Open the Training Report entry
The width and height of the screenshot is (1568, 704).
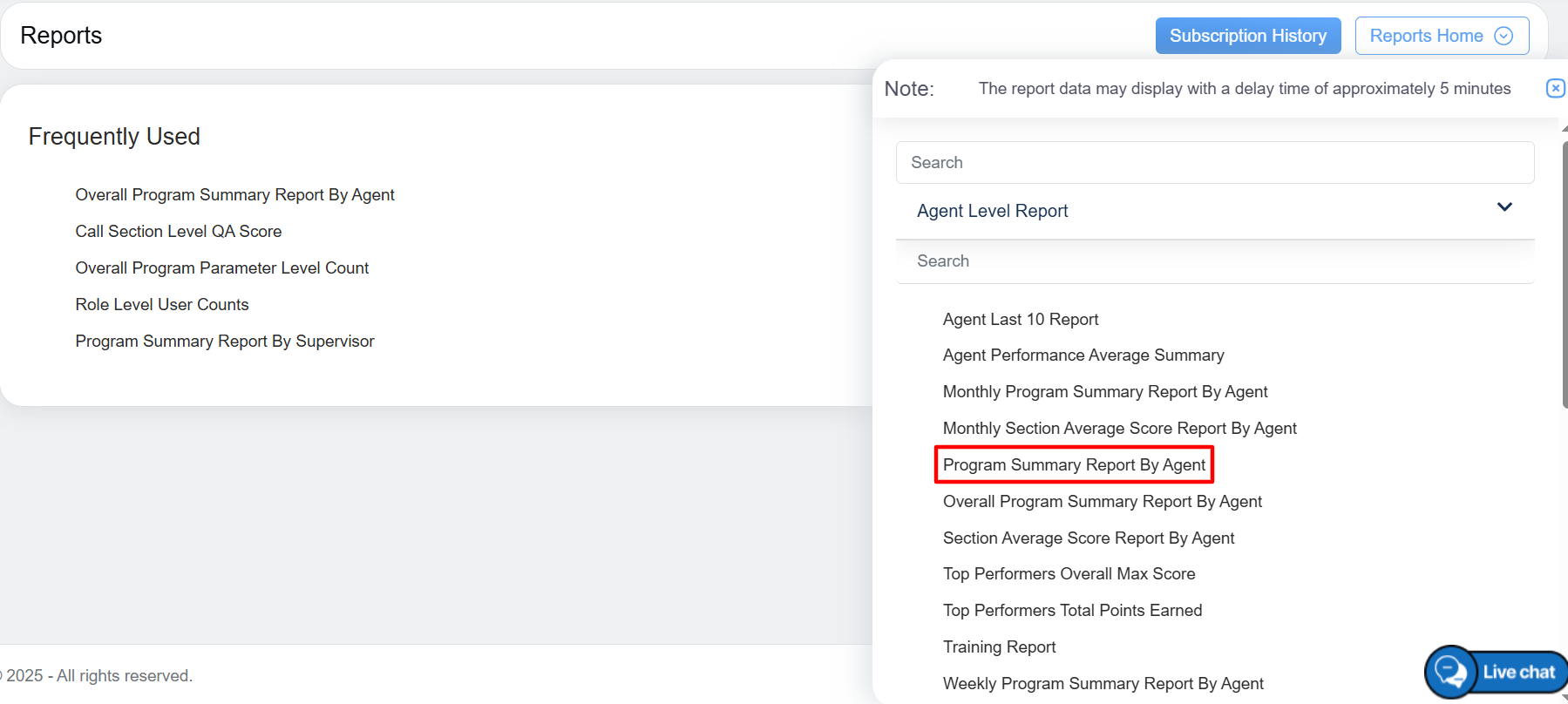click(999, 647)
